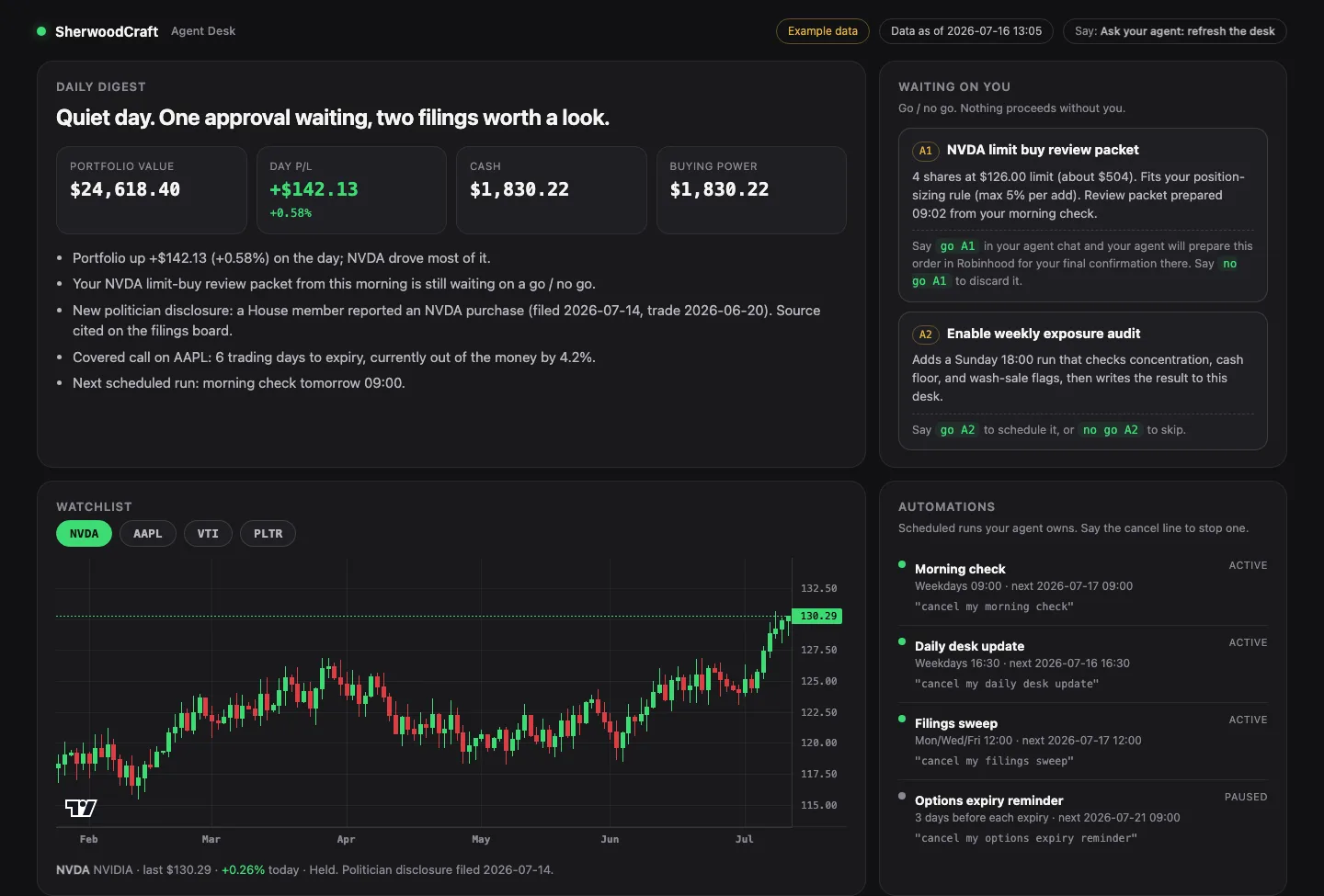Screen dimensions: 1324x896
Task: Click the politician disclosure digest bullet
Action: point(447,321)
